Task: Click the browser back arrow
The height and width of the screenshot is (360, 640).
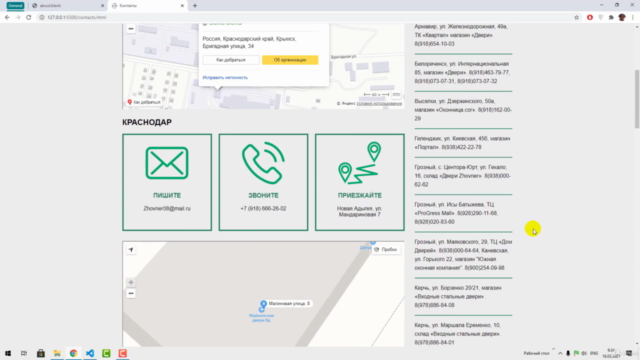Action: [x=7, y=18]
